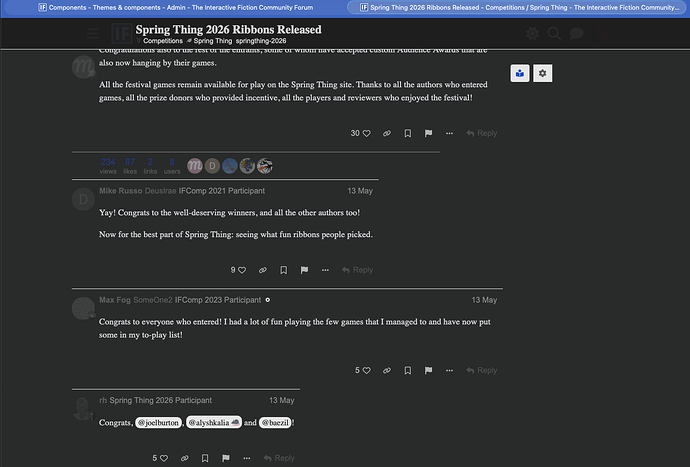
Task: Copy link to Mike Russo's post
Action: [x=263, y=270]
